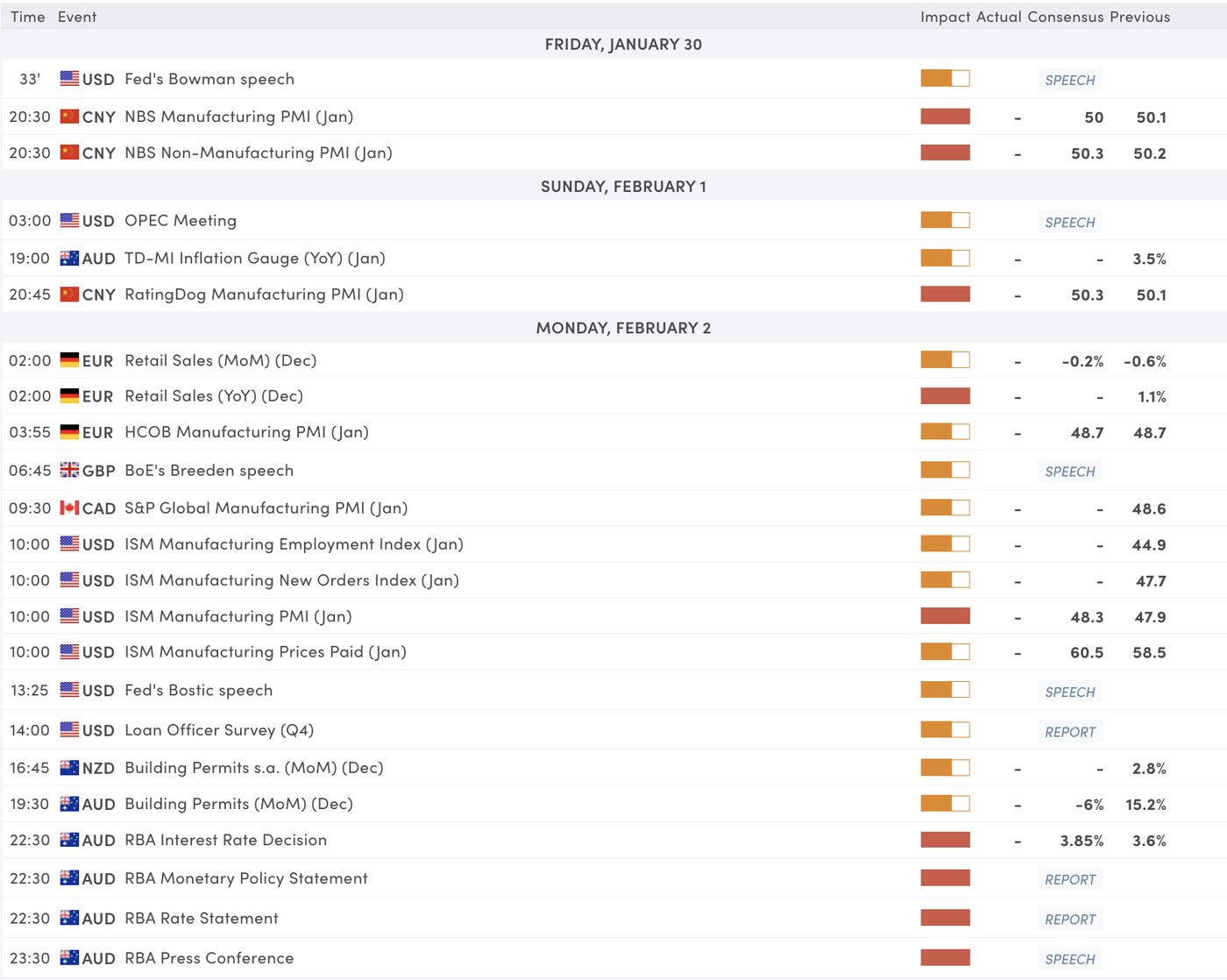1227x980 pixels.
Task: Click the Friday, January 30 date header
Action: coord(623,45)
